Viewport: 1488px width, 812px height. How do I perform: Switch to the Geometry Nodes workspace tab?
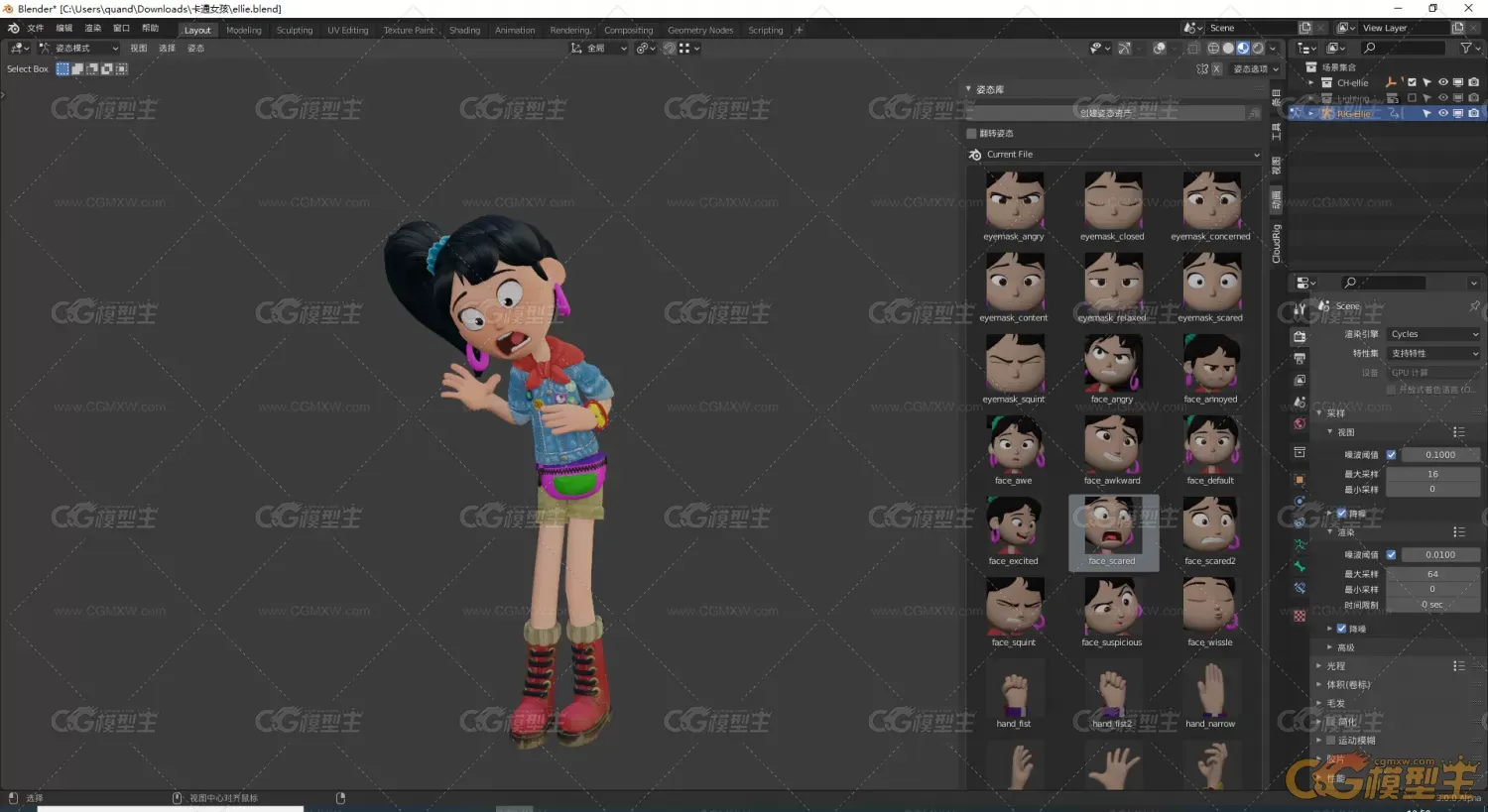700,30
